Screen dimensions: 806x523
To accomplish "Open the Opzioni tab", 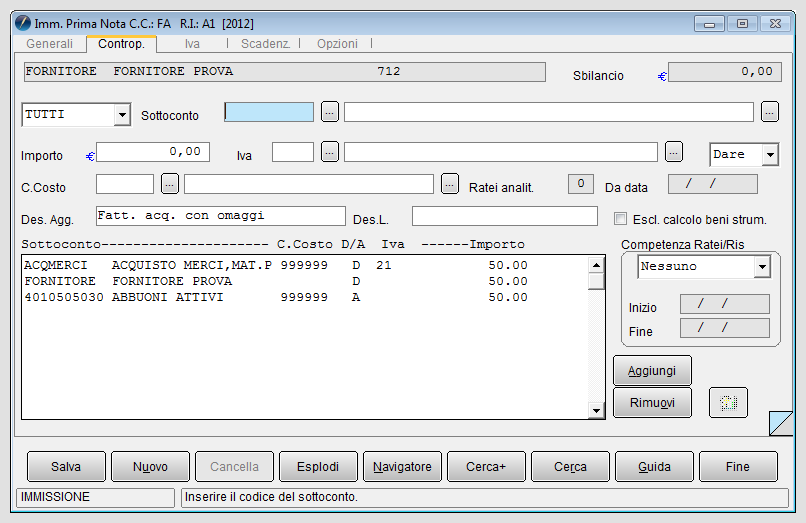I will [337, 44].
